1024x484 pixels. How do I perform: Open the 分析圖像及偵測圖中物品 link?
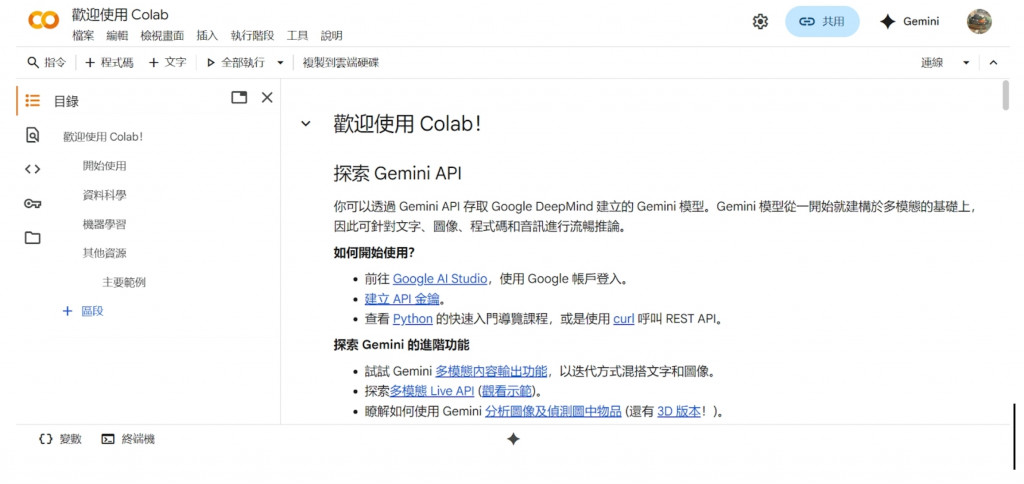553,411
